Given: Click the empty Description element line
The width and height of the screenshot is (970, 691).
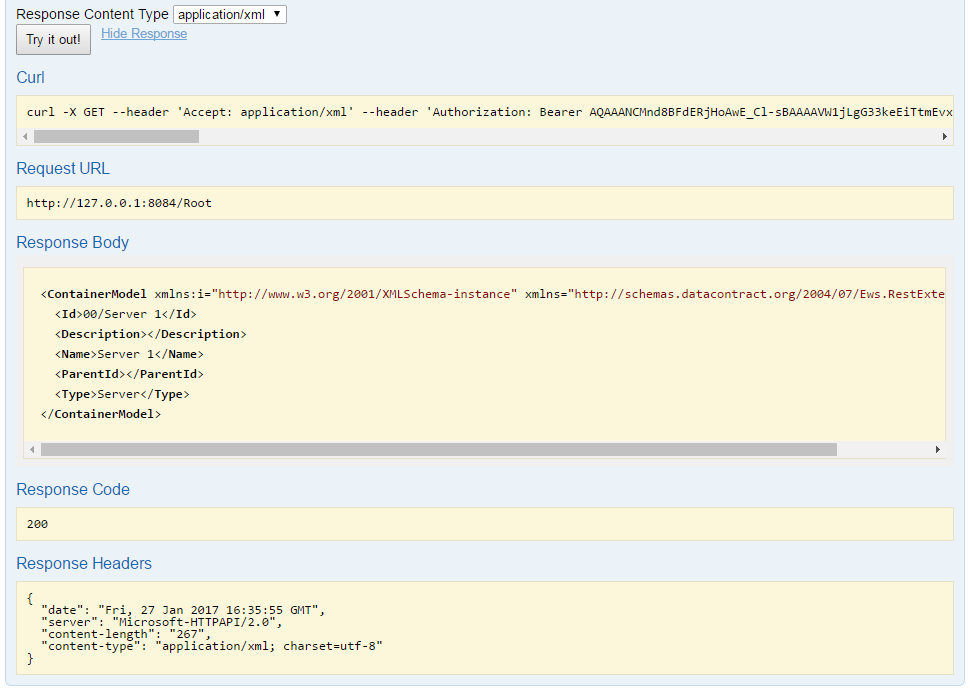Looking at the screenshot, I should point(150,334).
